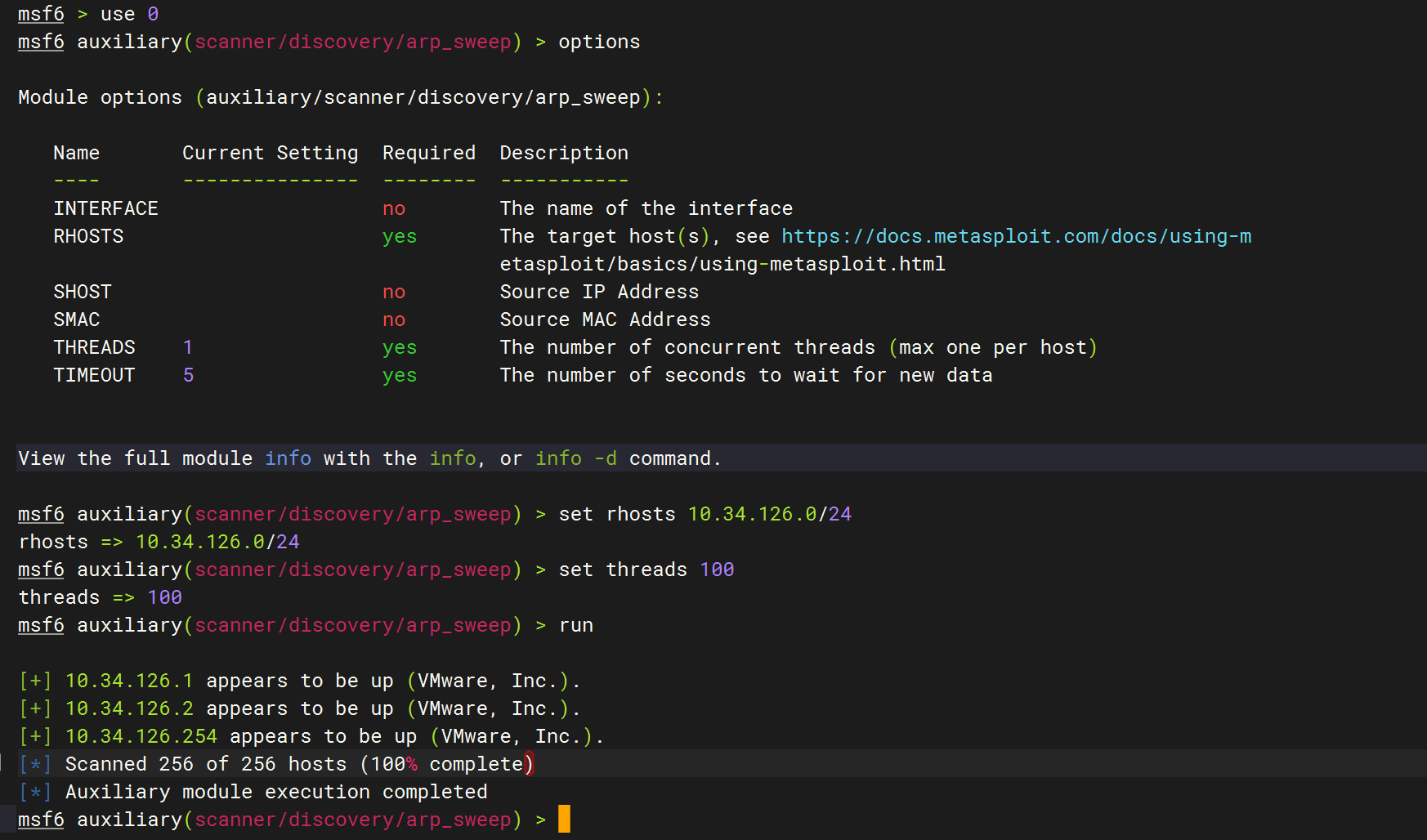The width and height of the screenshot is (1427, 840).
Task: Click the blue 'info' word in the View line
Action: (x=288, y=458)
